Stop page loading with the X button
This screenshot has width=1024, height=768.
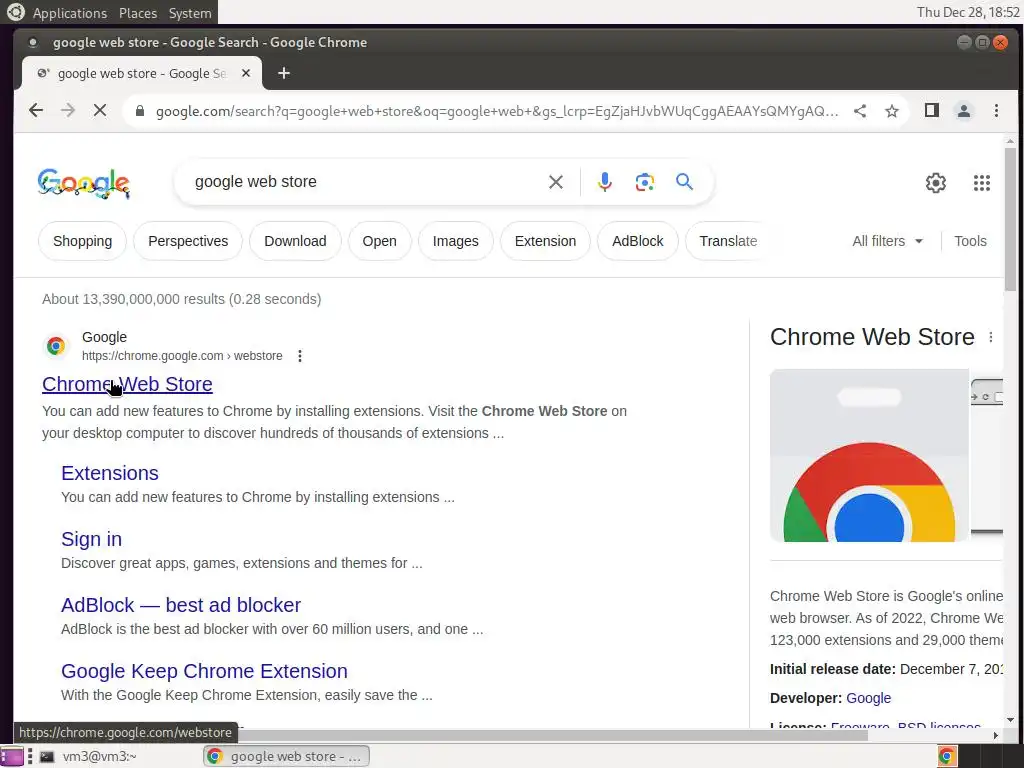pyautogui.click(x=100, y=110)
